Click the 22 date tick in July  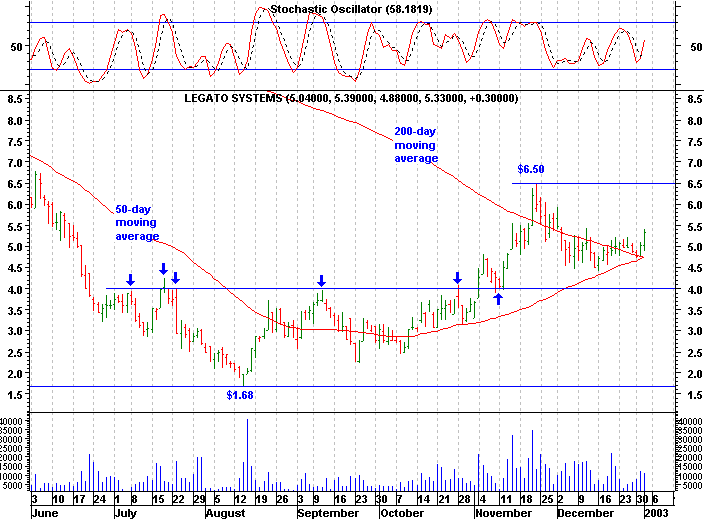178,499
